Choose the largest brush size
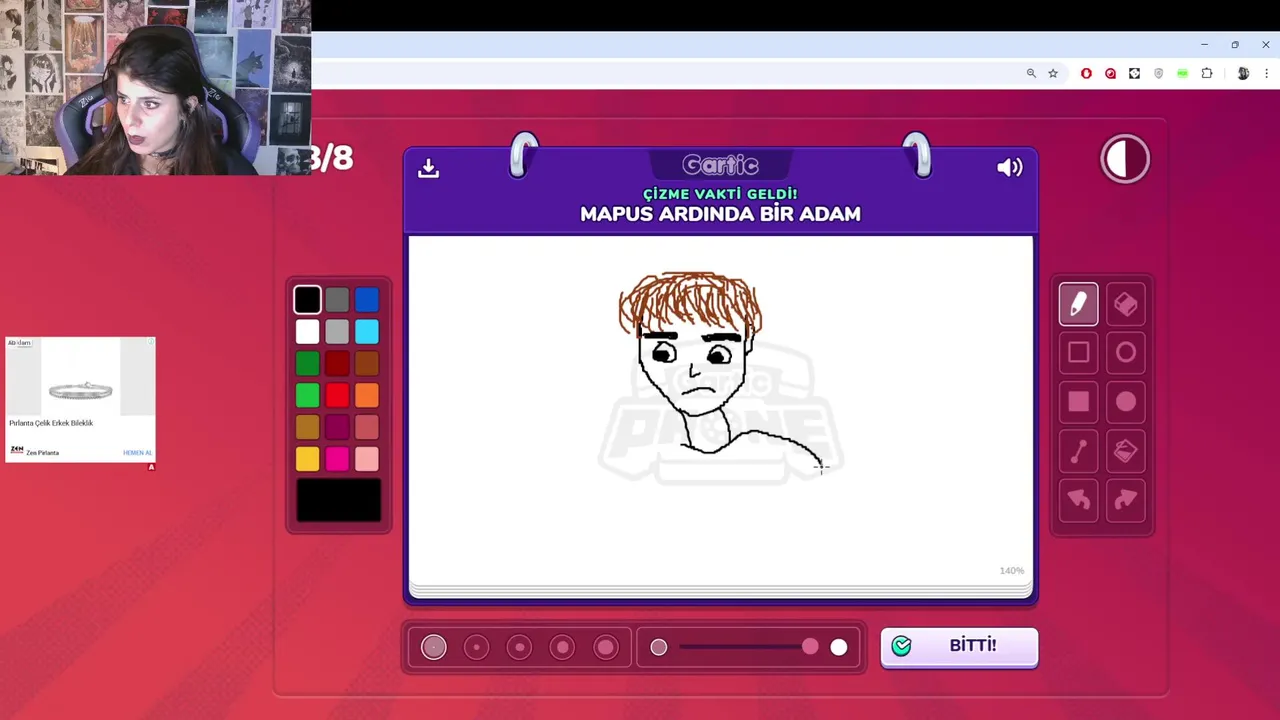 click(x=605, y=647)
